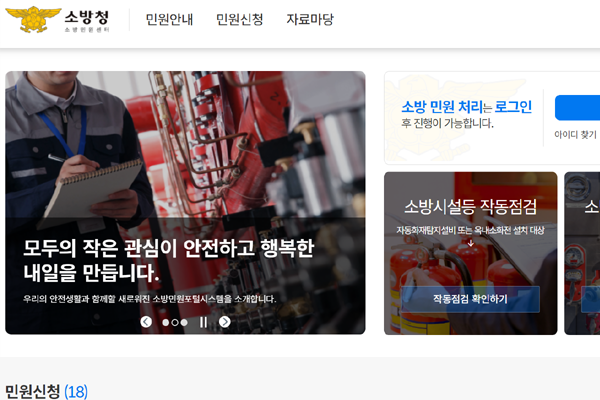Click the main banner inspector image

(185, 202)
